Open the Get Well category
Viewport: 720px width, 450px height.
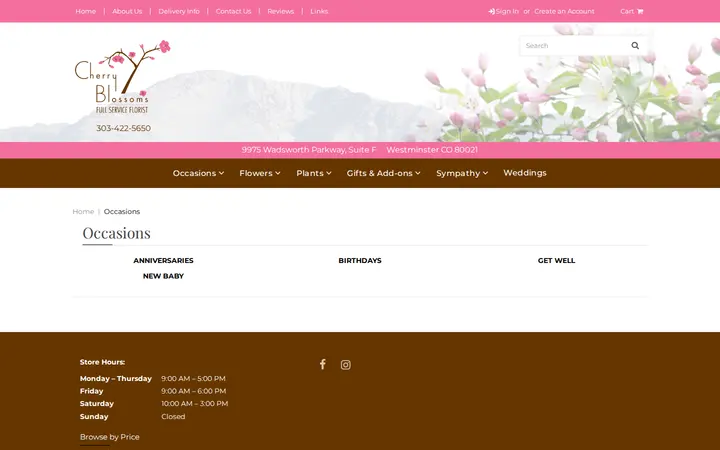557,260
